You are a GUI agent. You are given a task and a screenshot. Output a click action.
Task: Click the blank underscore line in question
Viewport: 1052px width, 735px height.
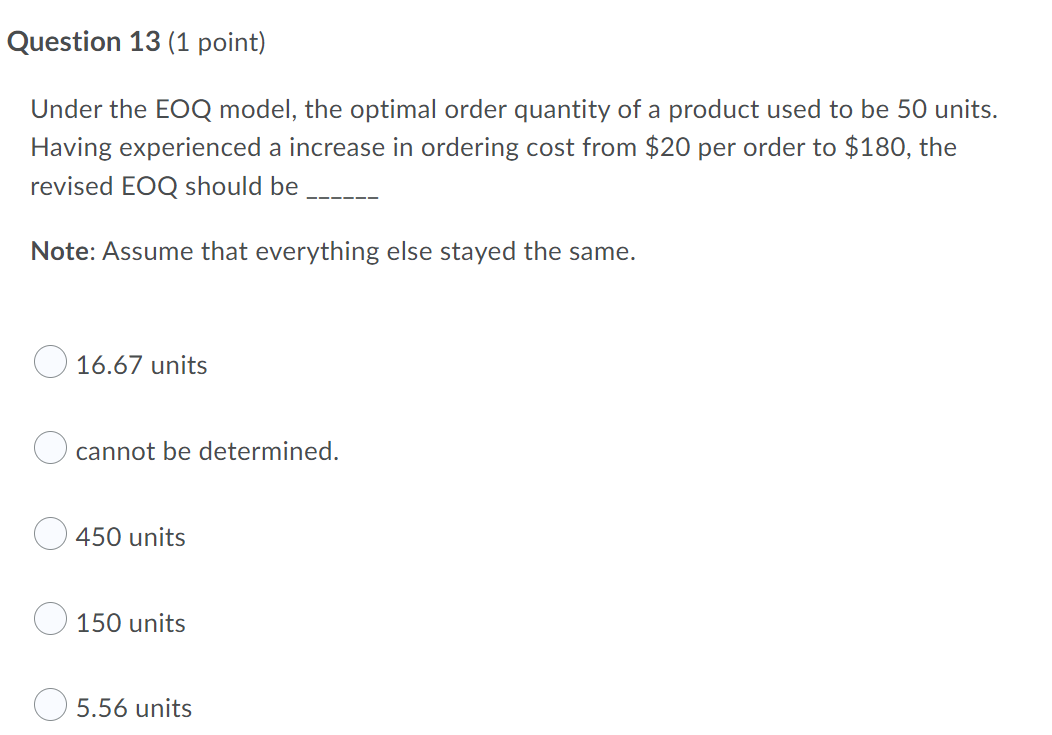[340, 193]
